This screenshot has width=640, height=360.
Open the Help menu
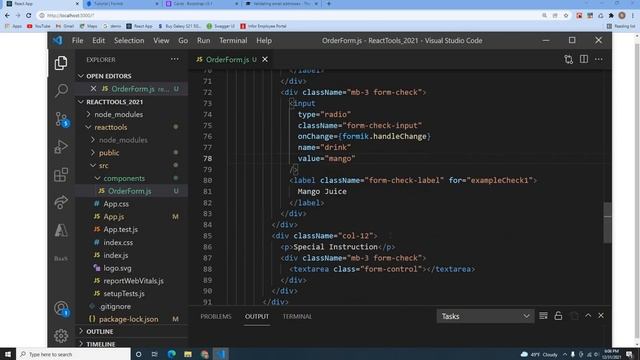(x=264, y=40)
